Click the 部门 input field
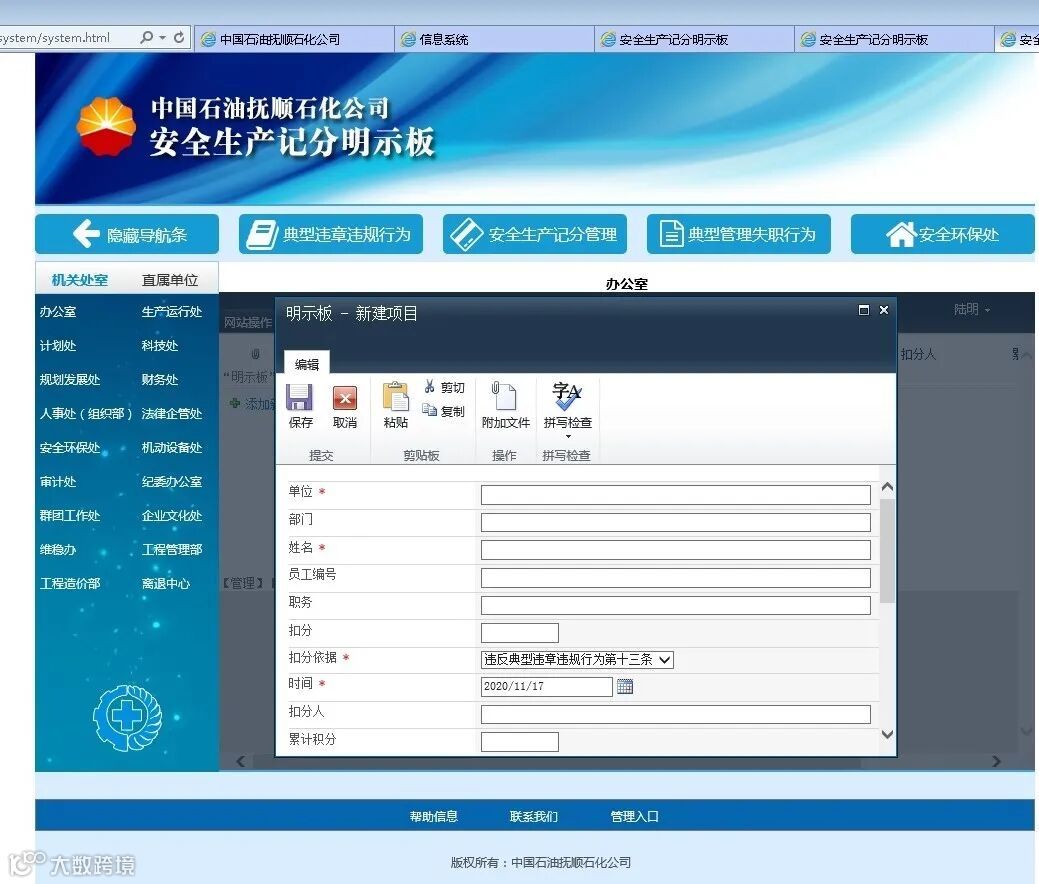The height and width of the screenshot is (884, 1039). pos(675,522)
